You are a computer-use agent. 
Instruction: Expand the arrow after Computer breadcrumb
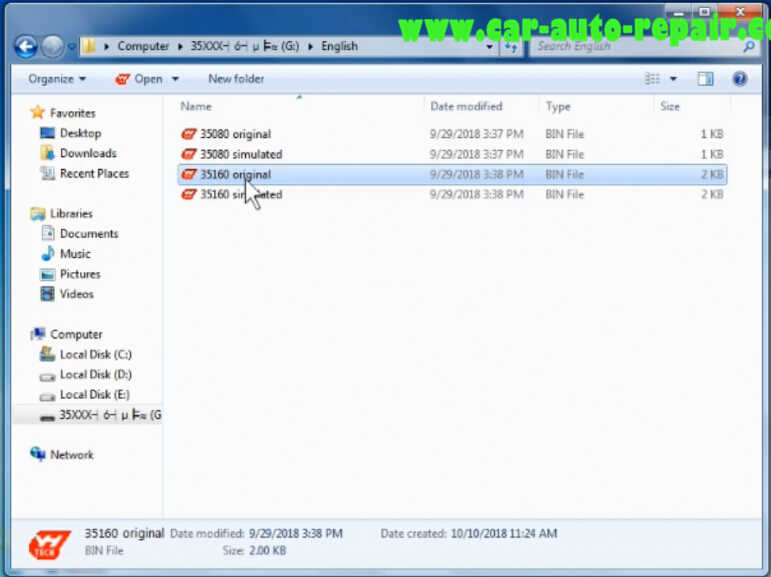[180, 46]
